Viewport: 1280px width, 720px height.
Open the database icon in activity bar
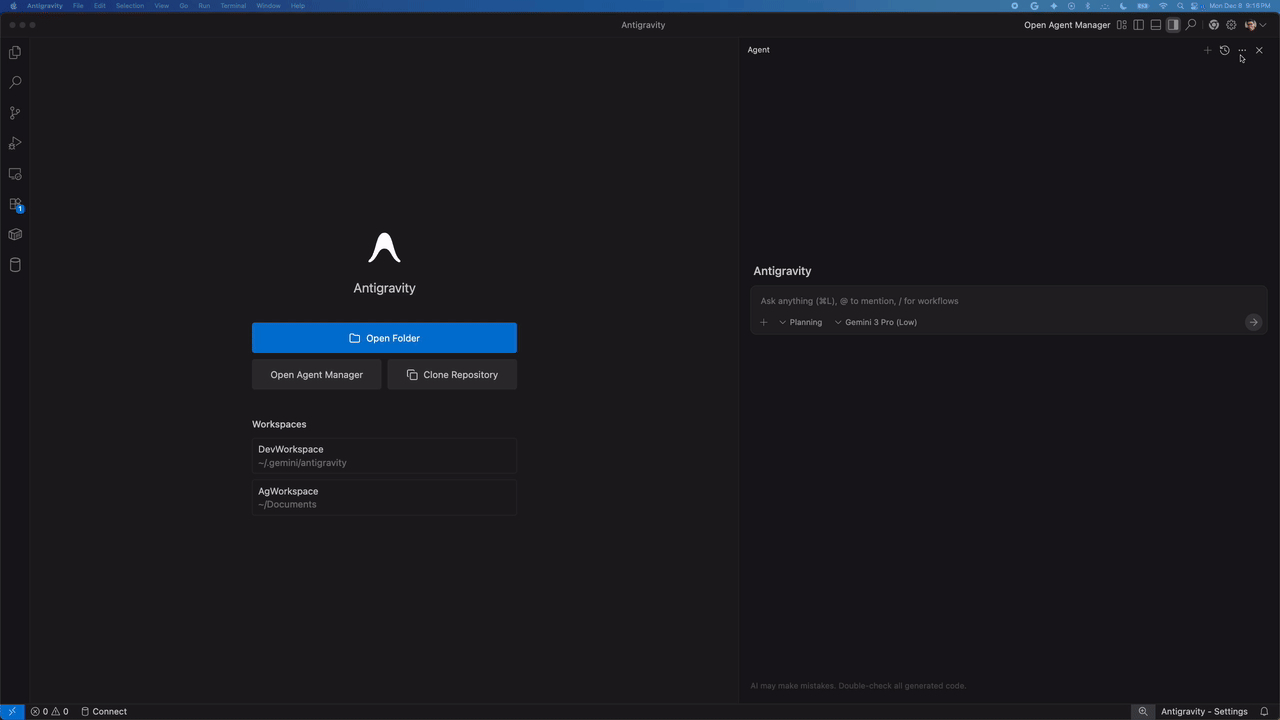pyautogui.click(x=15, y=265)
